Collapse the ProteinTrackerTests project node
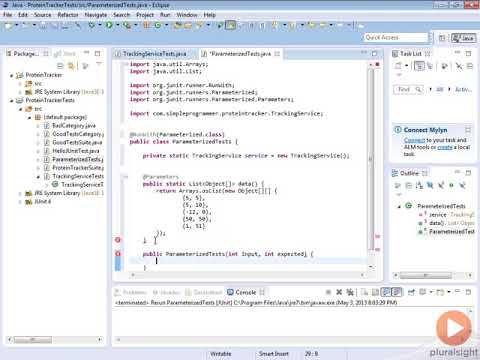 11,100
